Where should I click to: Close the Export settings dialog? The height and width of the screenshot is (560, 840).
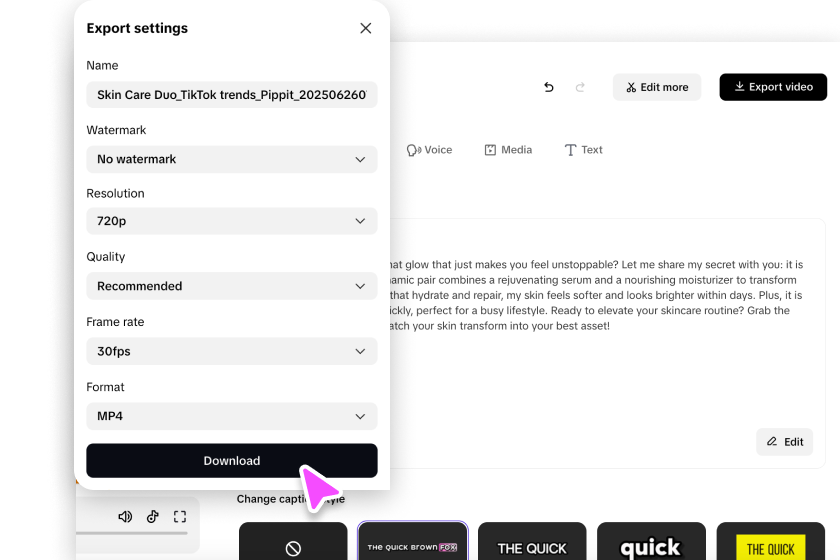point(366,28)
